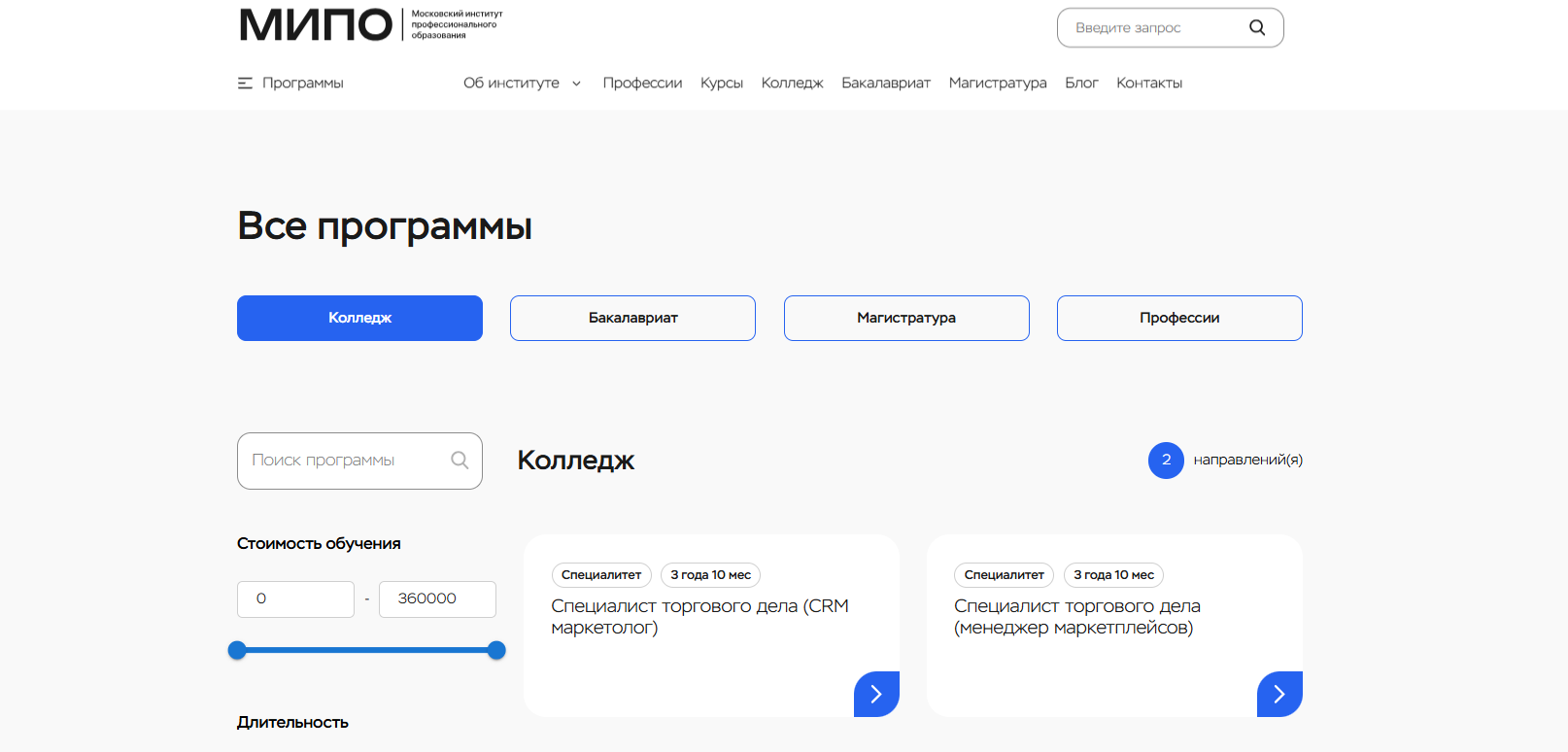This screenshot has height=752, width=1568.
Task: Select the Профессии filter button
Action: (1179, 318)
